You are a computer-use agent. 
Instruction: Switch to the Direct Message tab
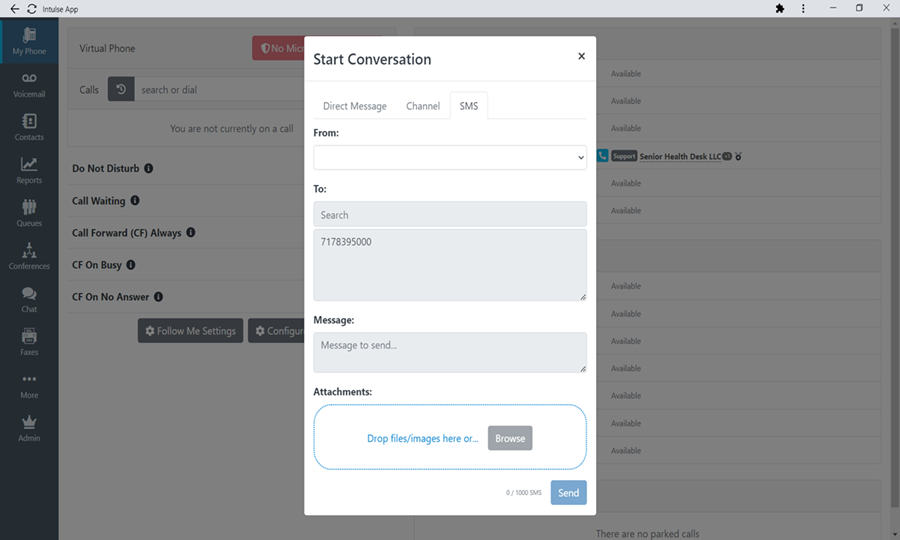point(354,106)
